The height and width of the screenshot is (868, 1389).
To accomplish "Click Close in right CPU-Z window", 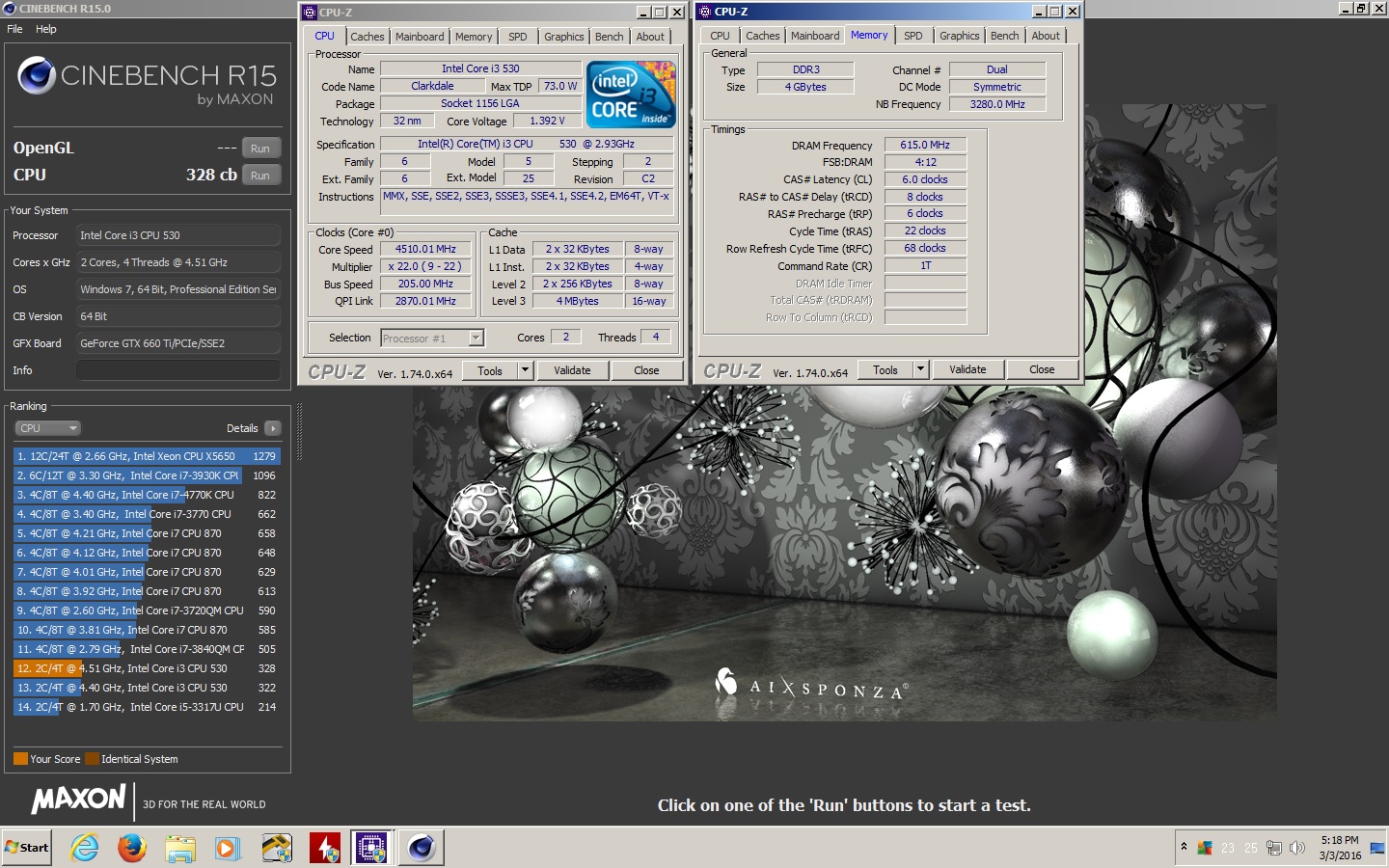I will coord(1042,369).
